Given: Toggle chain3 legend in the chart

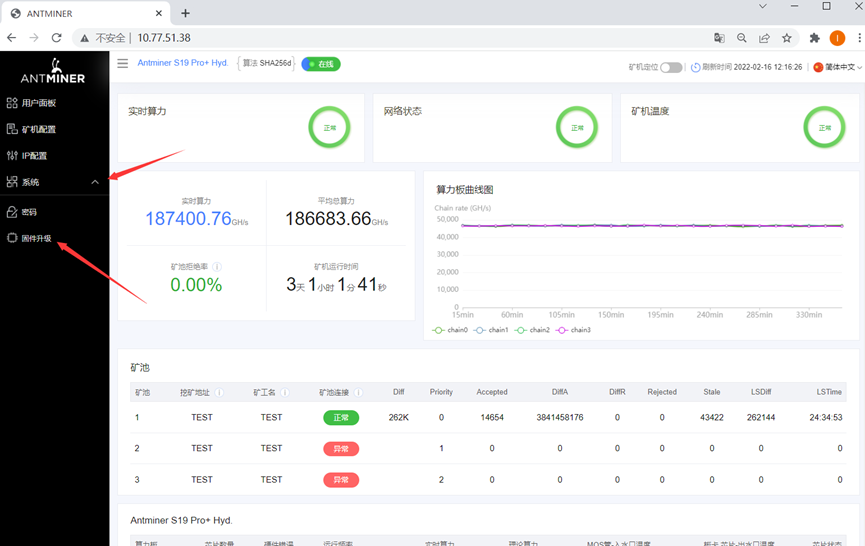Looking at the screenshot, I should [573, 330].
